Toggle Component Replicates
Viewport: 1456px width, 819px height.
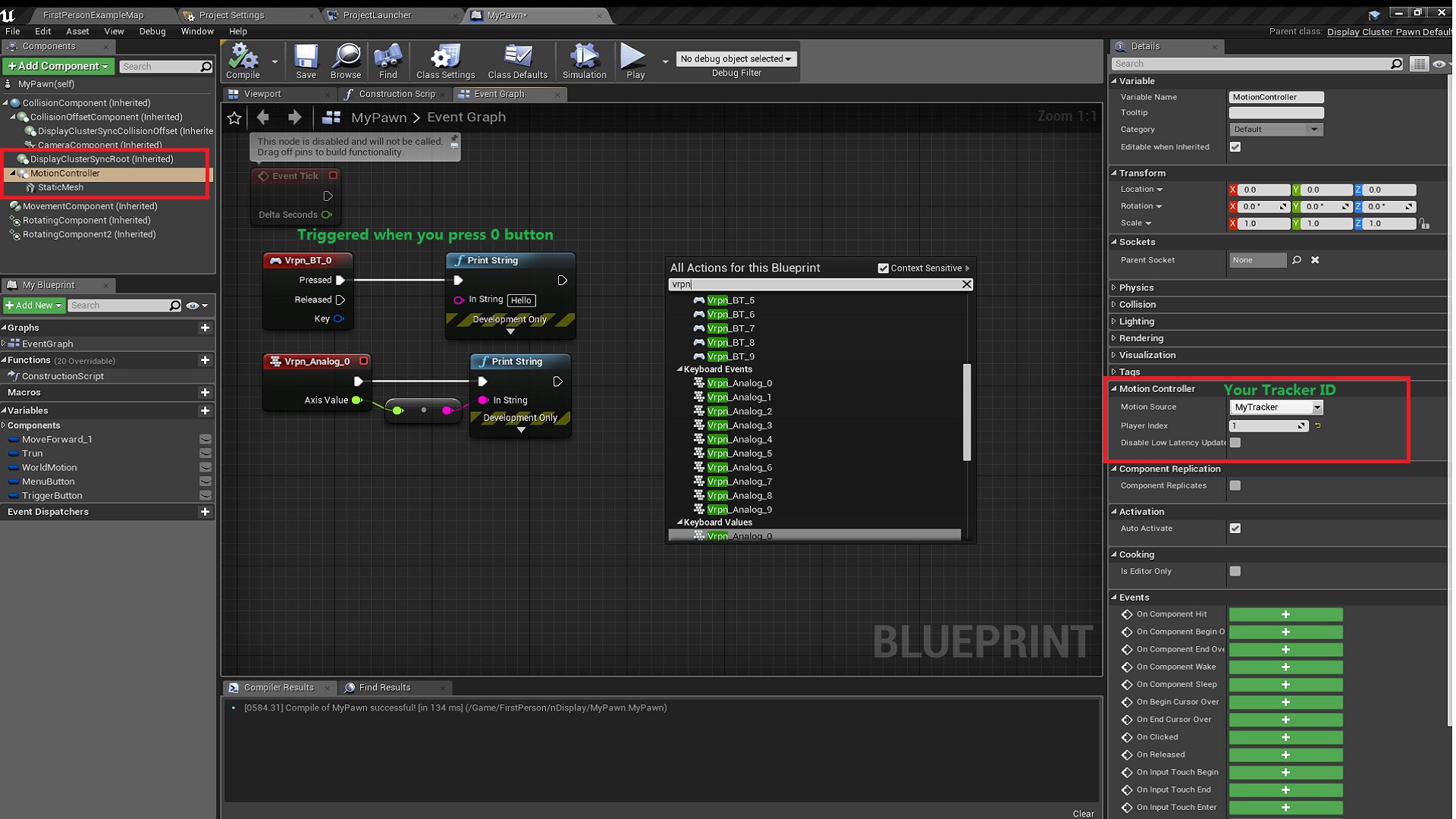pos(1235,485)
